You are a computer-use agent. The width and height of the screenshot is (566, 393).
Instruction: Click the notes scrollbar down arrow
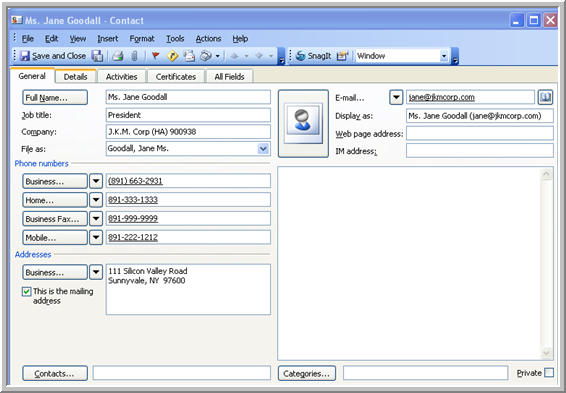546,353
